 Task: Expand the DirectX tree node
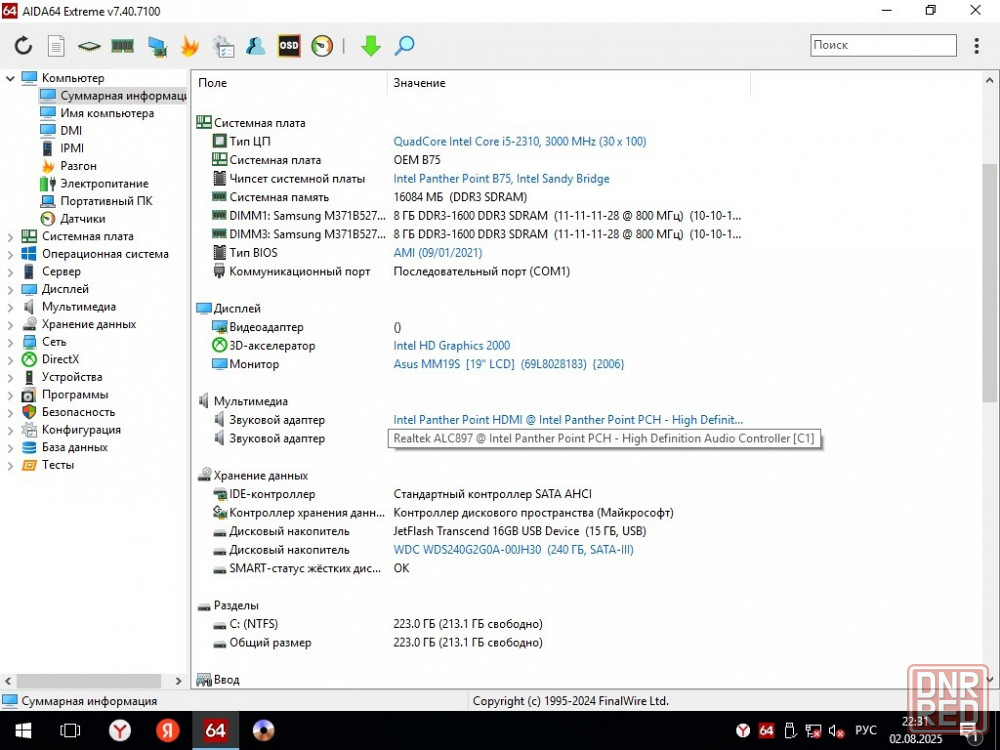tap(10, 360)
